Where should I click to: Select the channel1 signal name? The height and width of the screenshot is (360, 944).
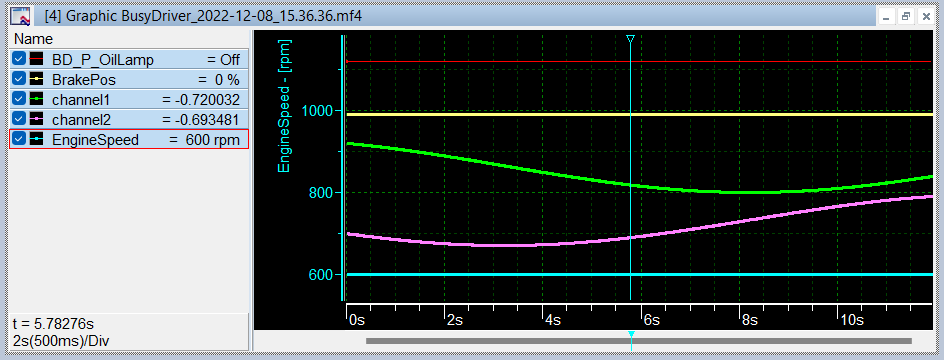tap(81, 99)
